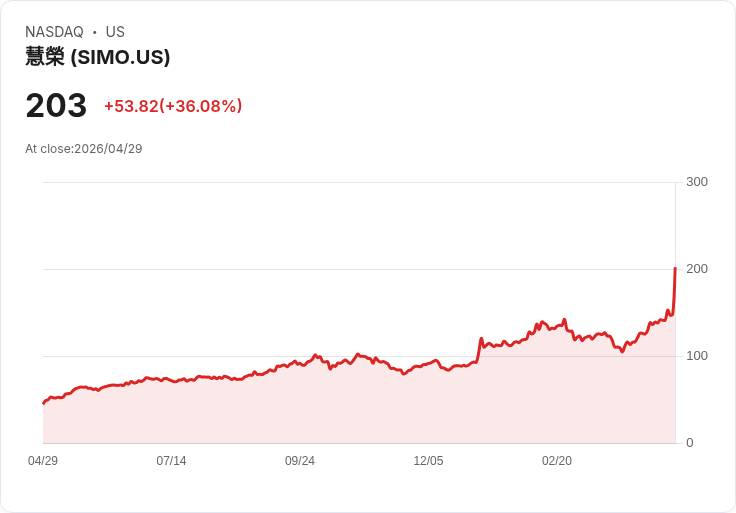Image resolution: width=736 pixels, height=513 pixels.
Task: Click the 200 price axis label
Action: [x=697, y=269]
